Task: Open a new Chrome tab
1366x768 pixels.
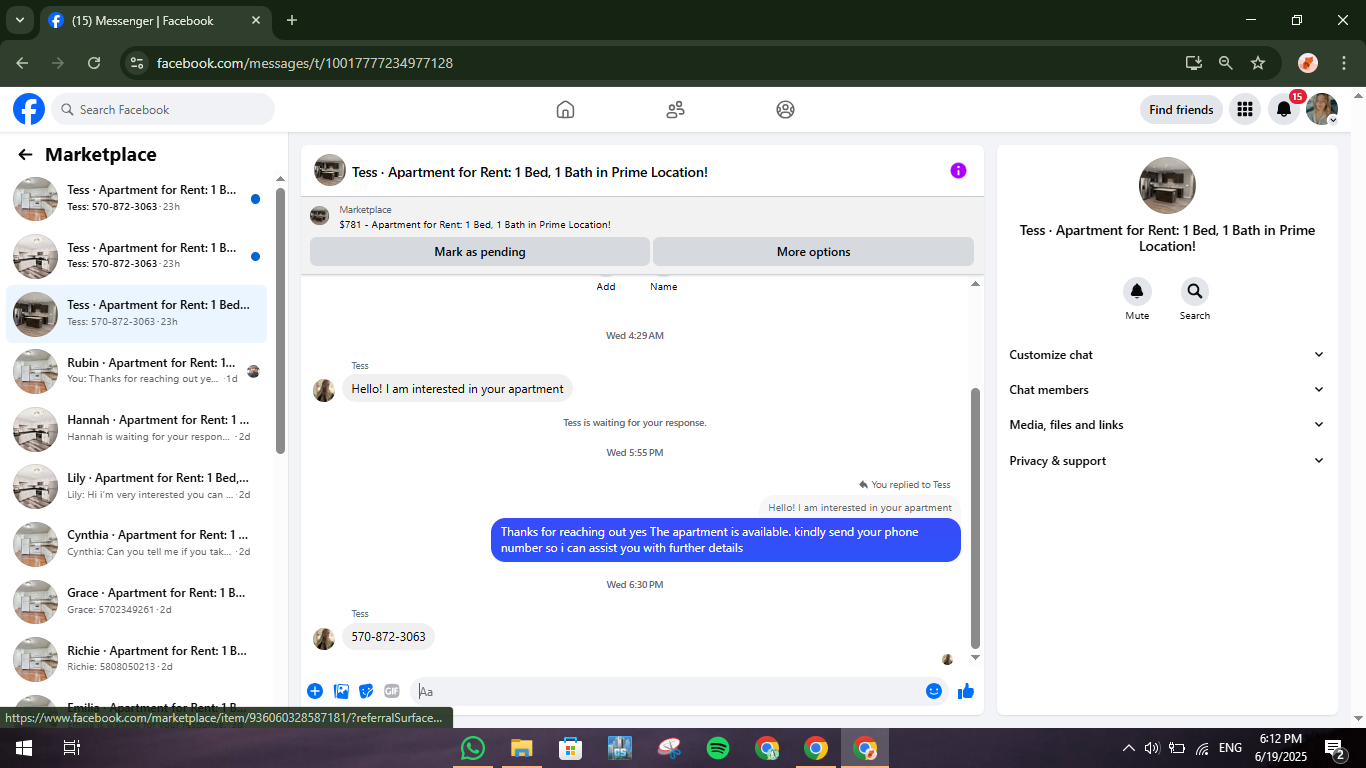Action: [x=292, y=20]
